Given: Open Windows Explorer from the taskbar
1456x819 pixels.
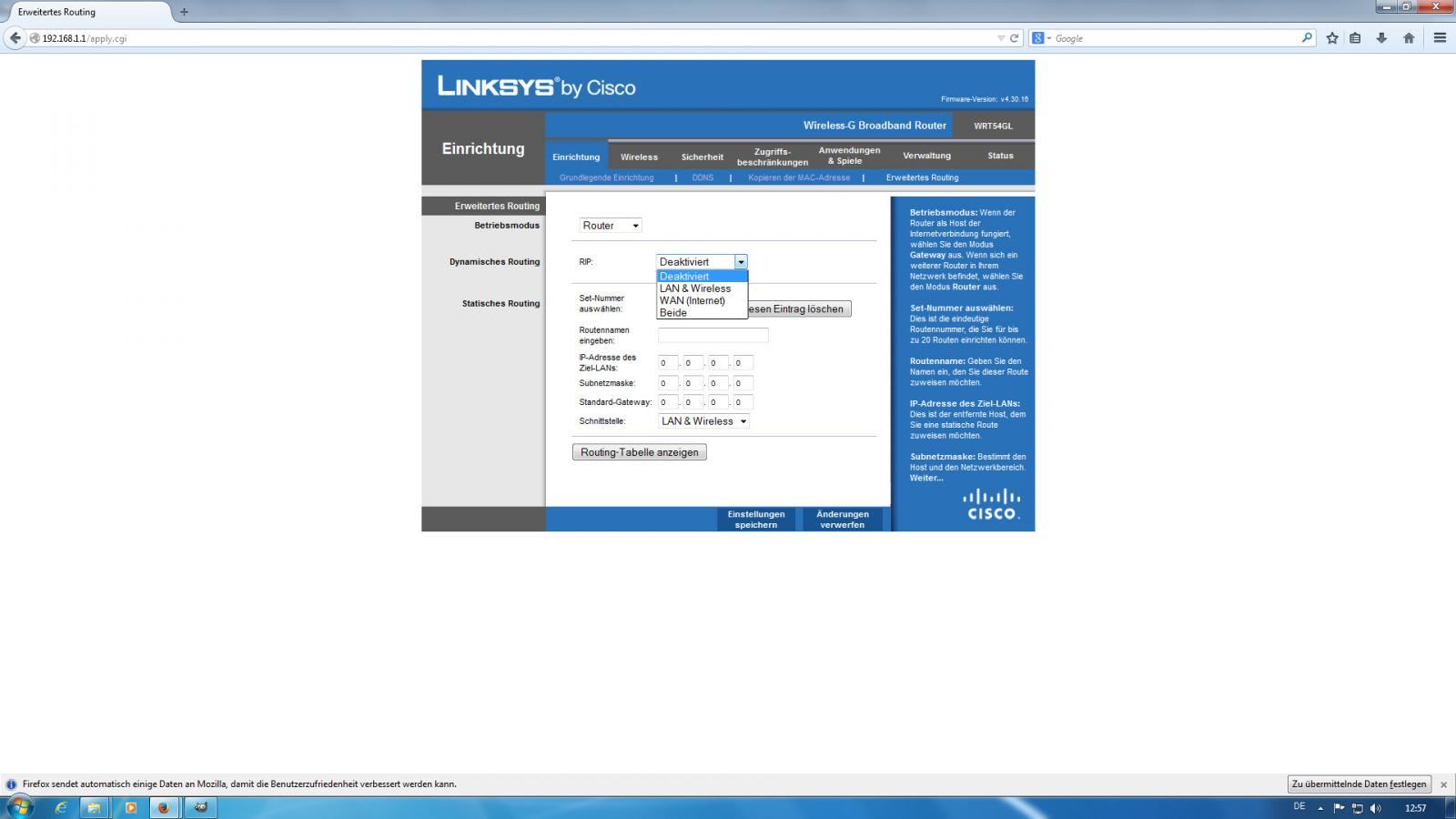Looking at the screenshot, I should coord(94,807).
